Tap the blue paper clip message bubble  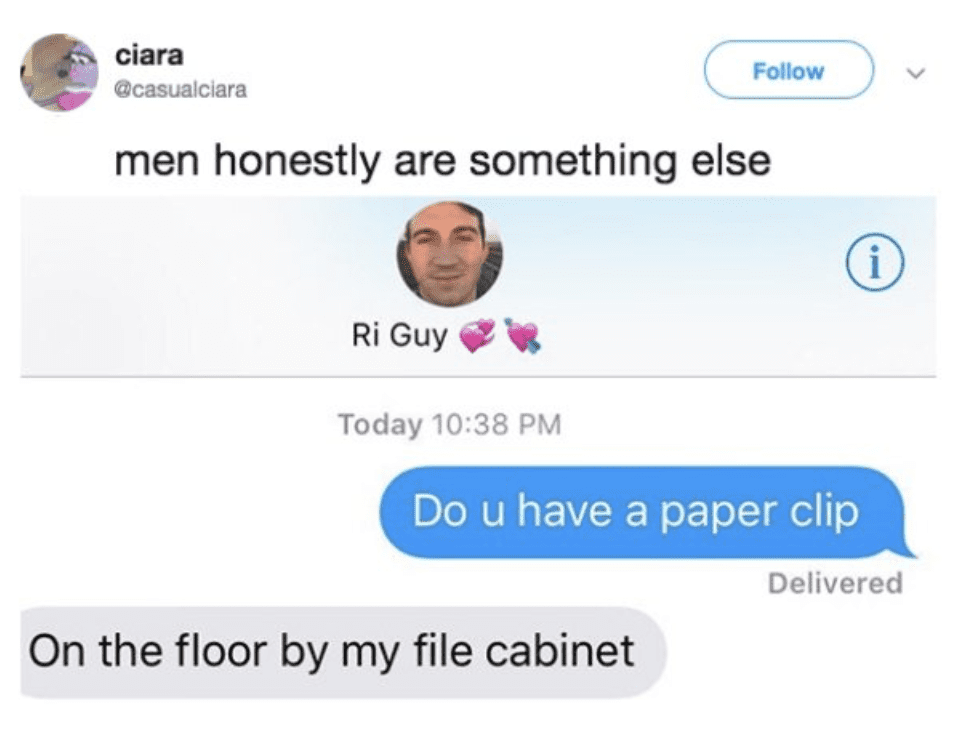pyautogui.click(x=646, y=513)
